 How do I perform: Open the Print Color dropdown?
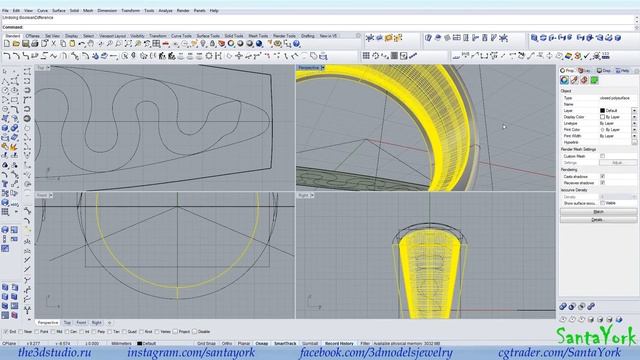click(x=634, y=130)
